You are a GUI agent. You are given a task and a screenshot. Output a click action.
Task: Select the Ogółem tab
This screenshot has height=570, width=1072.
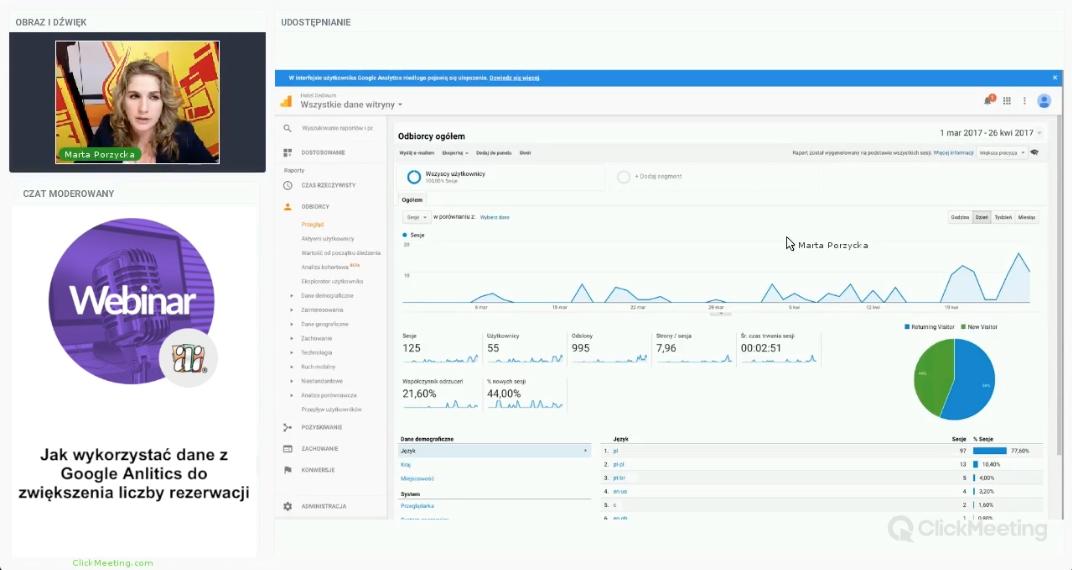[412, 199]
